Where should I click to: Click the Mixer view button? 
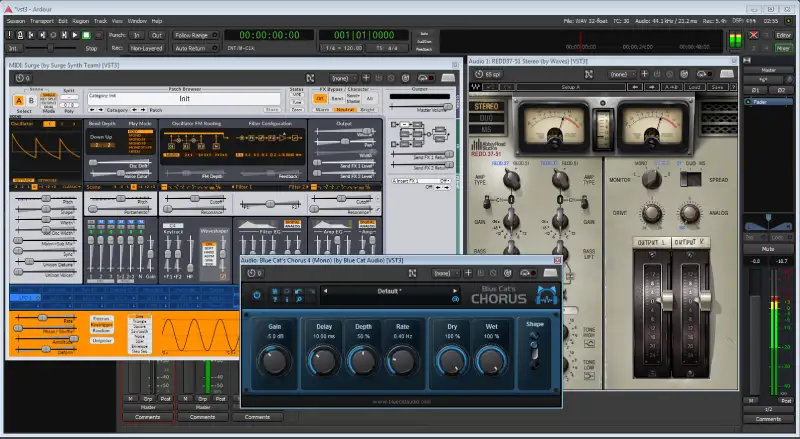point(783,48)
